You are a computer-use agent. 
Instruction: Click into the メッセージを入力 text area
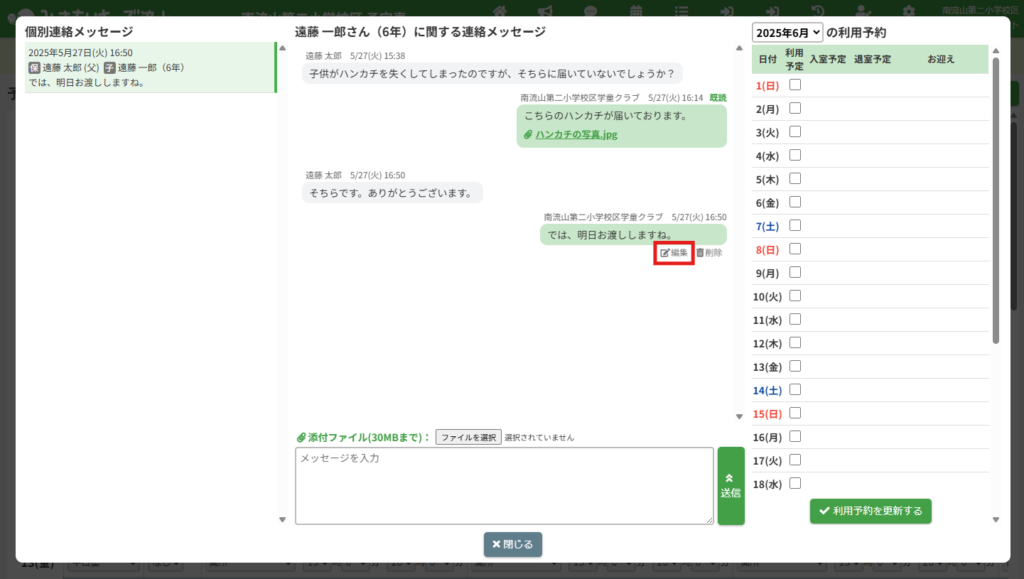point(503,486)
